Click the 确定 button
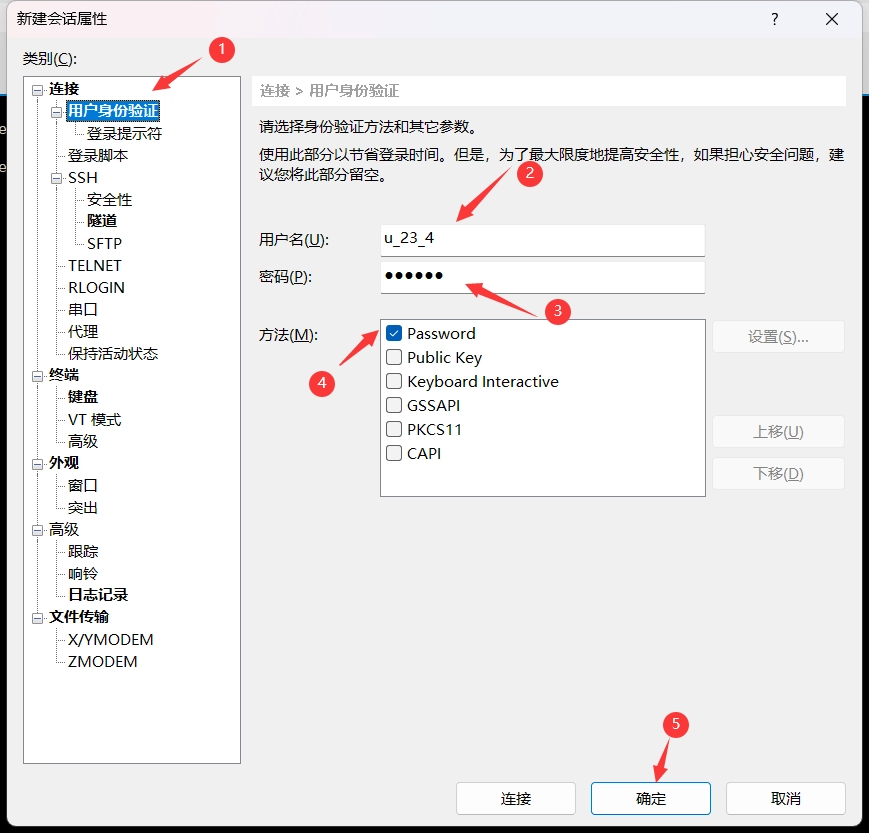 (650, 799)
